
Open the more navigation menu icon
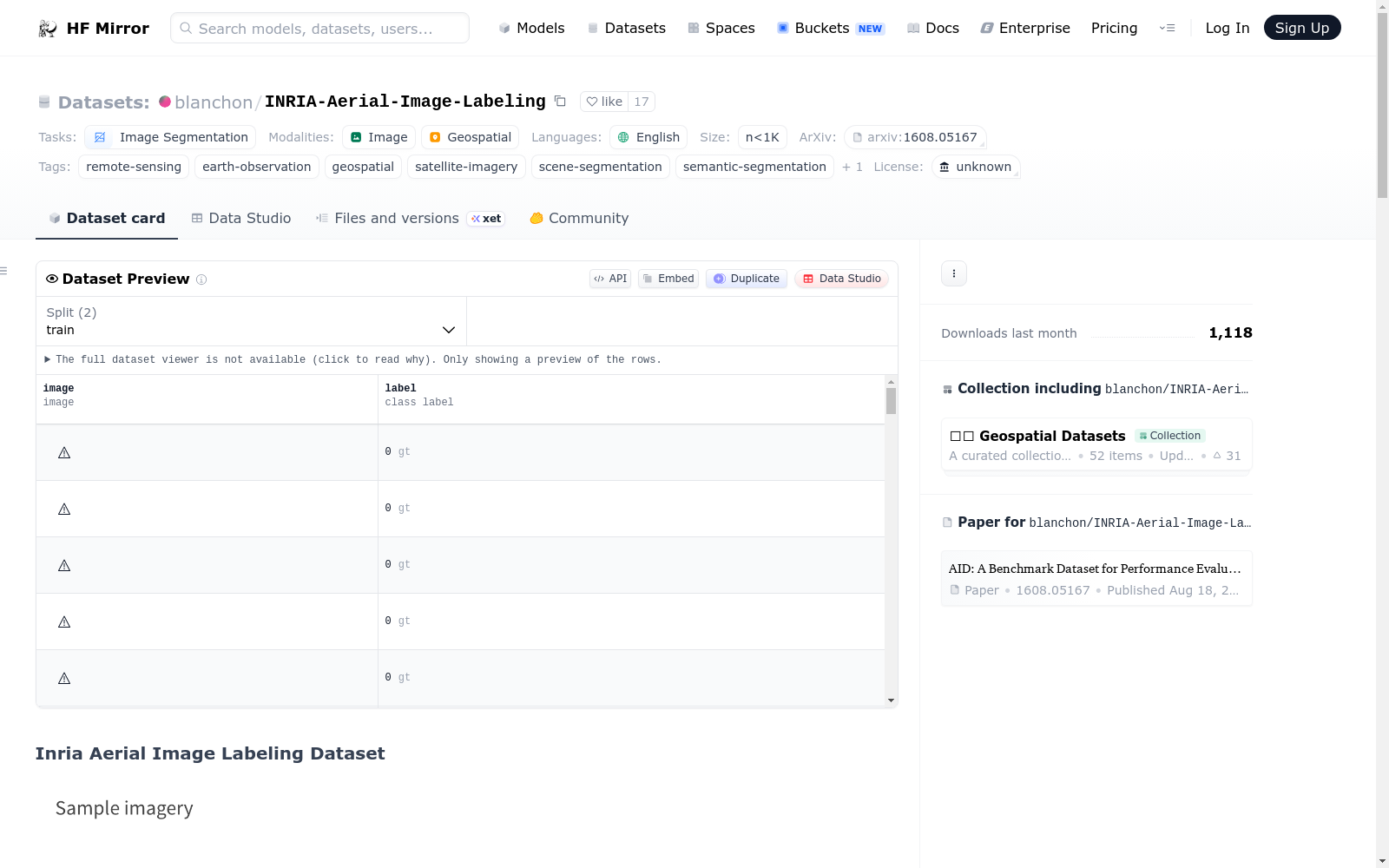1167,28
